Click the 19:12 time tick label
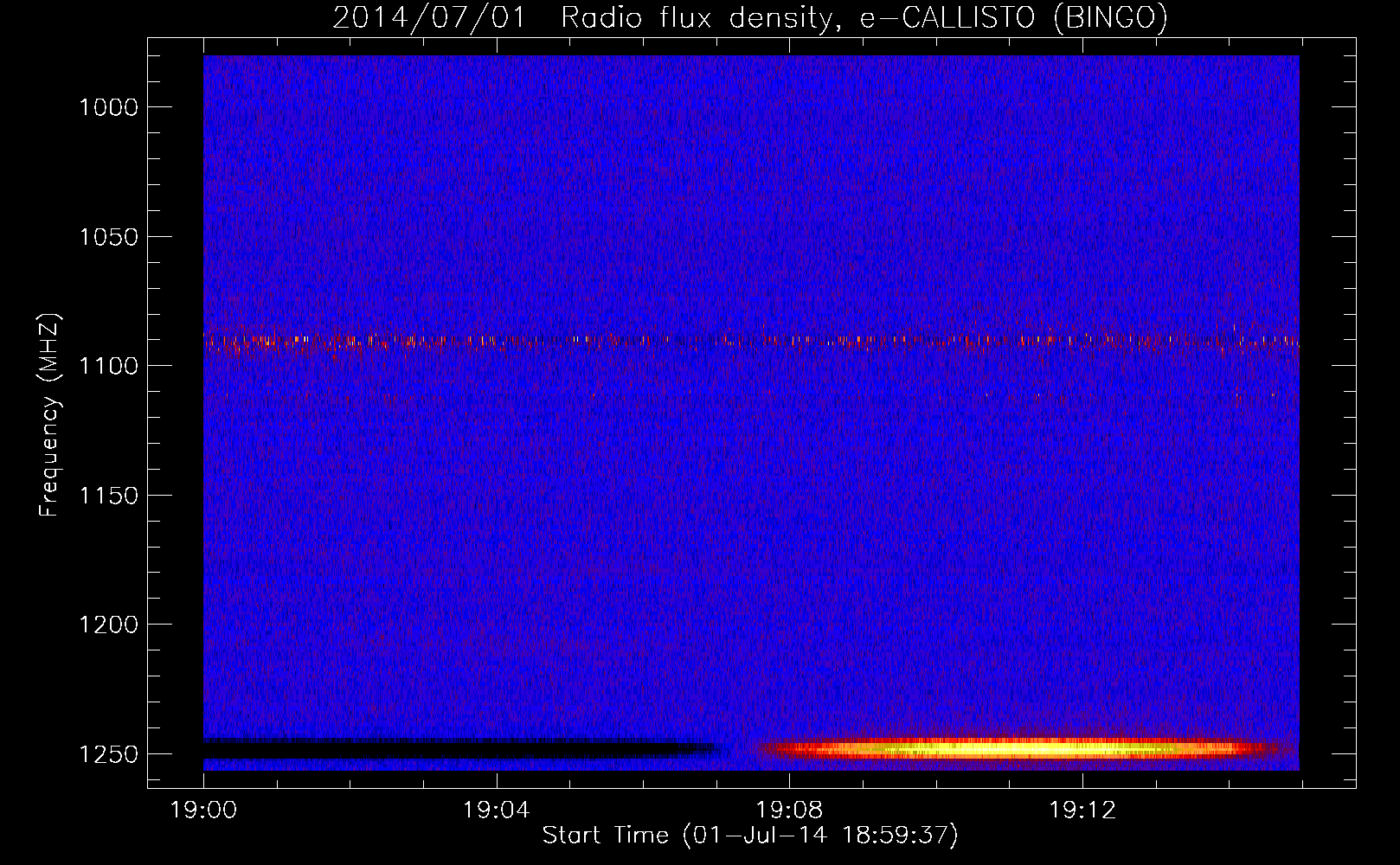Viewport: 1400px width, 865px height. click(x=1082, y=811)
